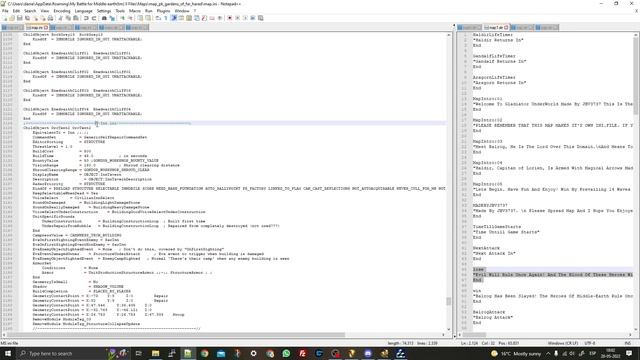Open the Edit menu
This screenshot has height=360, width=640.
pos(16,11)
